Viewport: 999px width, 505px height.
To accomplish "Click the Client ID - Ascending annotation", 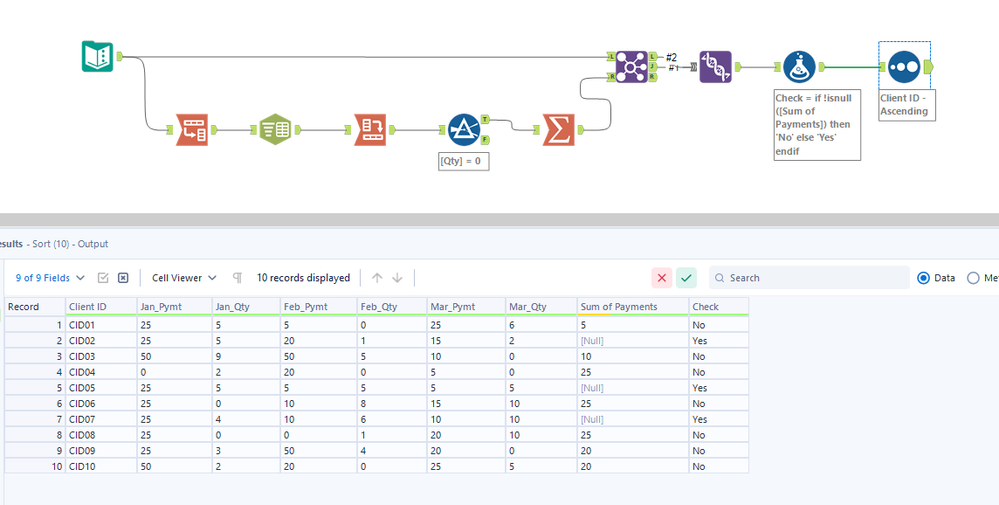I will 907,104.
